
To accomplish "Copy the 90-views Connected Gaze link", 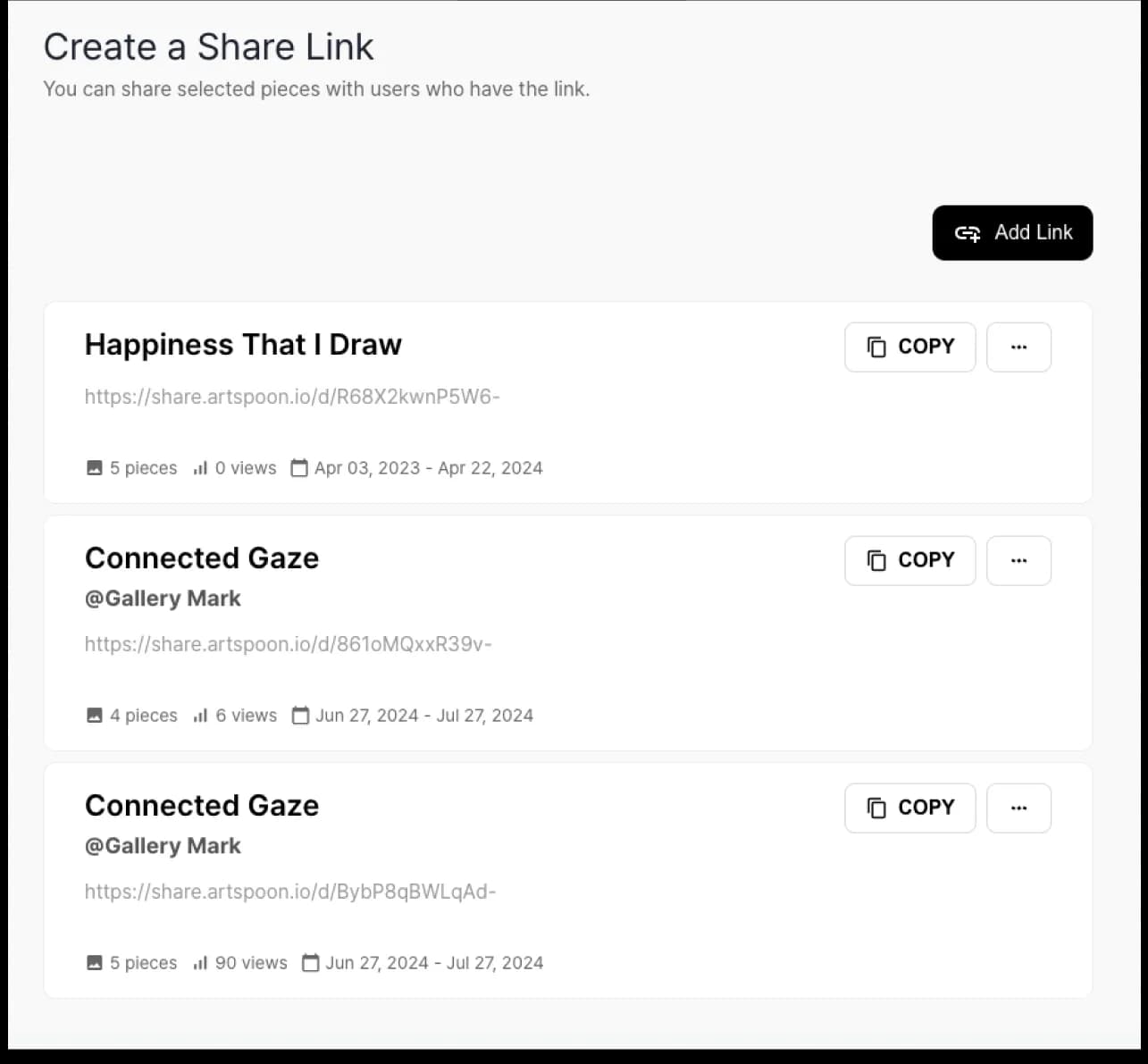I will pos(909,808).
